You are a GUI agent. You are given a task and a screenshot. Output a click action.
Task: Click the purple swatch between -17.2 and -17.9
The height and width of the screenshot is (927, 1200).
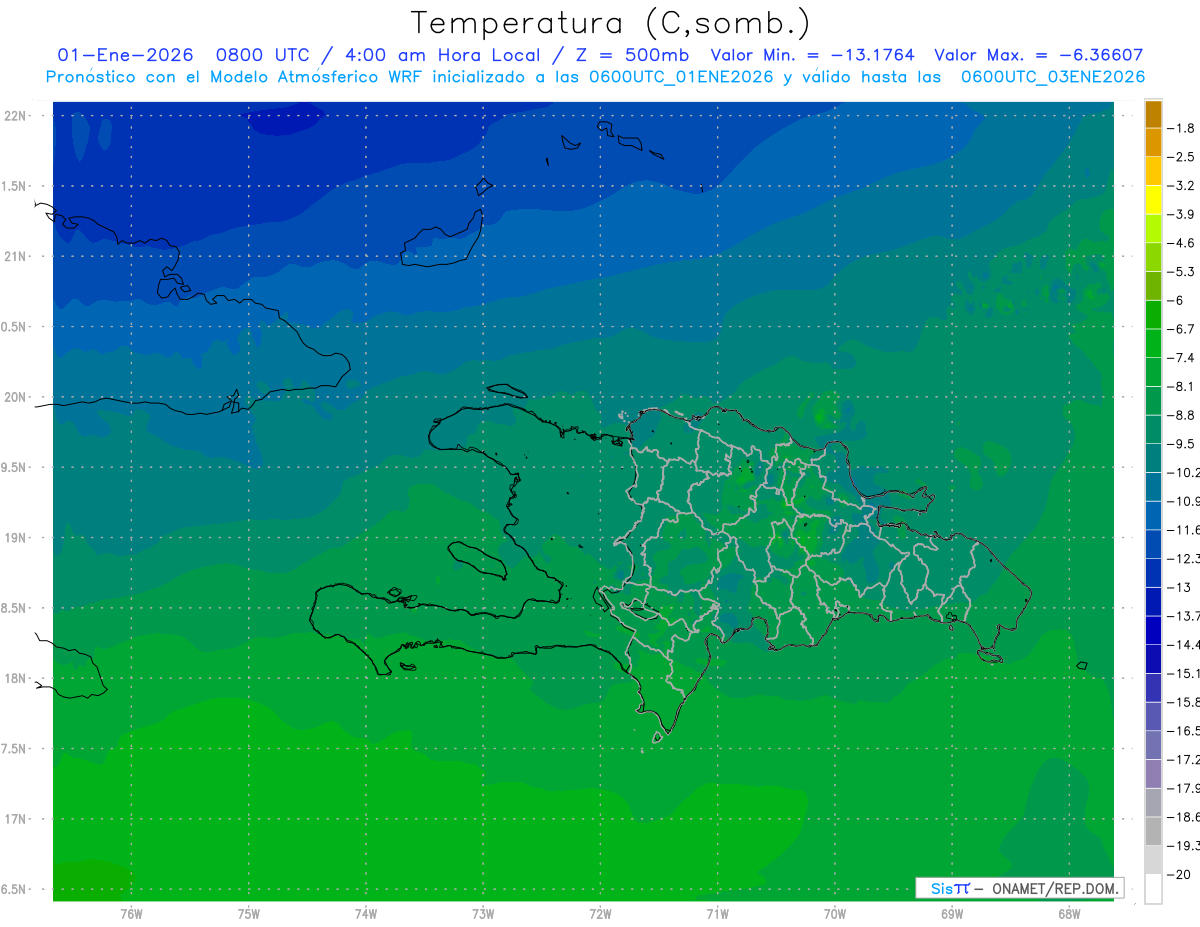coord(1153,773)
